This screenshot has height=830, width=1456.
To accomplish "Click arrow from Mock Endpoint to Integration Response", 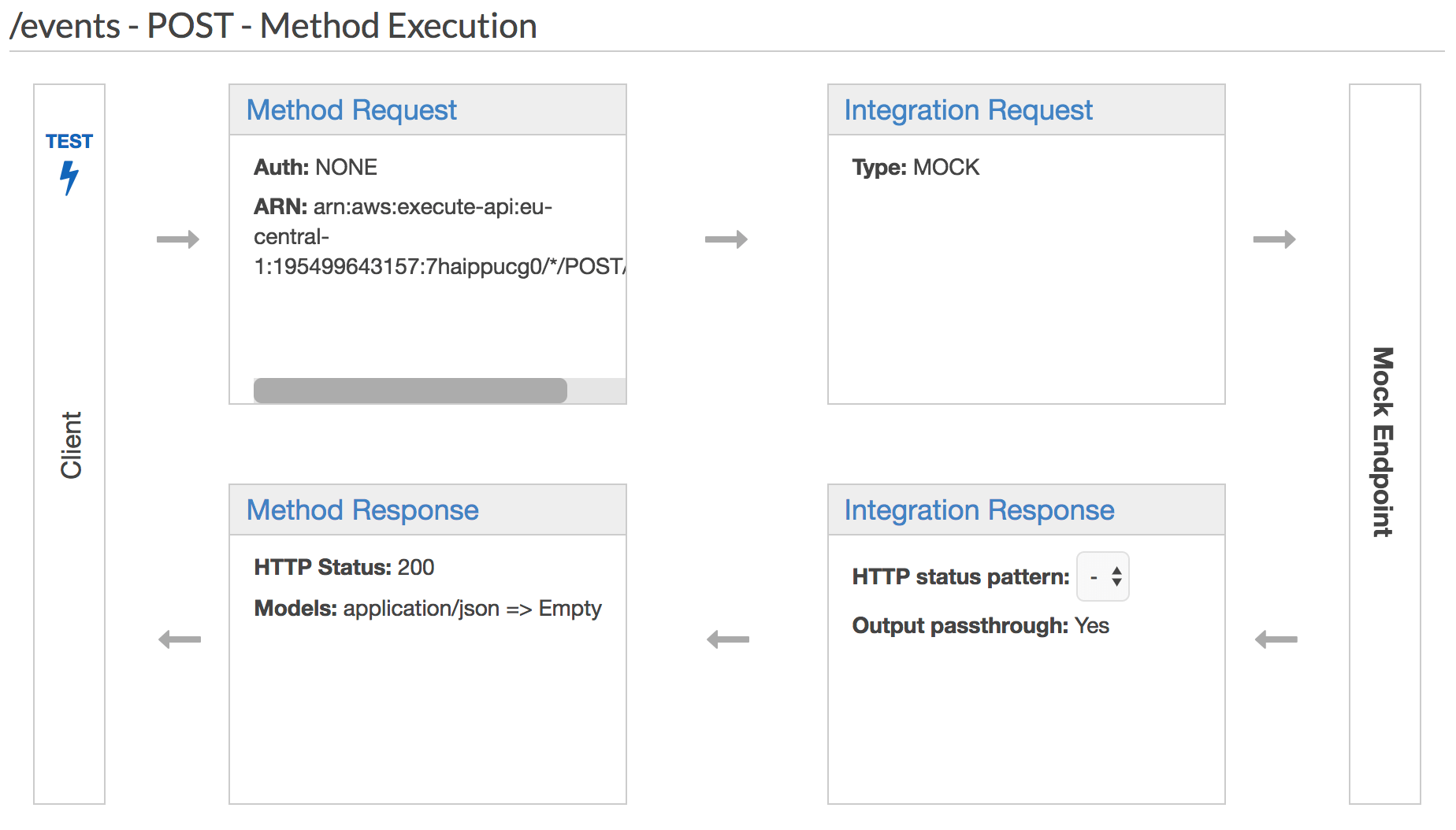I will (x=1276, y=639).
